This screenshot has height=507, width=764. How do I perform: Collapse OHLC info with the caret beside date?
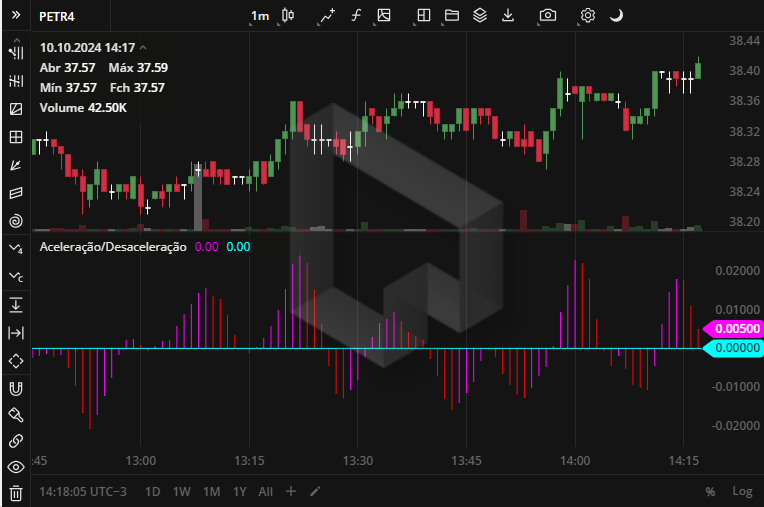[143, 48]
